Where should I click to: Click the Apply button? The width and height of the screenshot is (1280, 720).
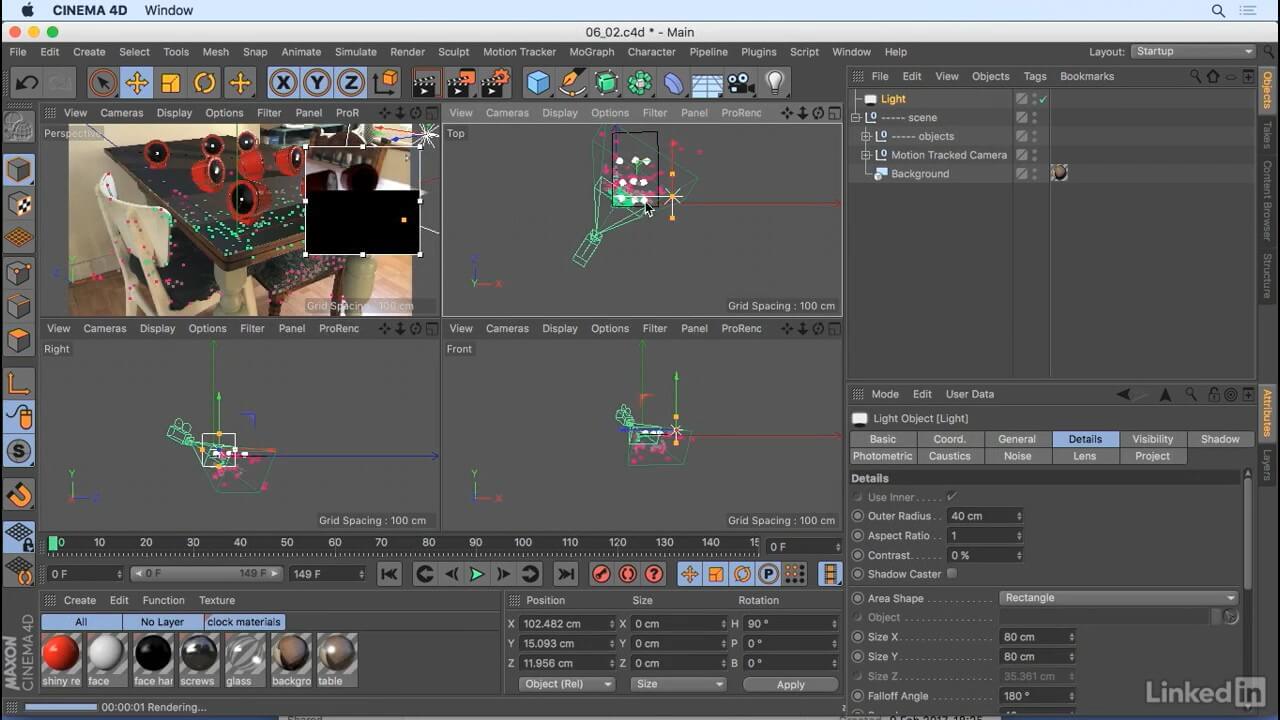[790, 684]
